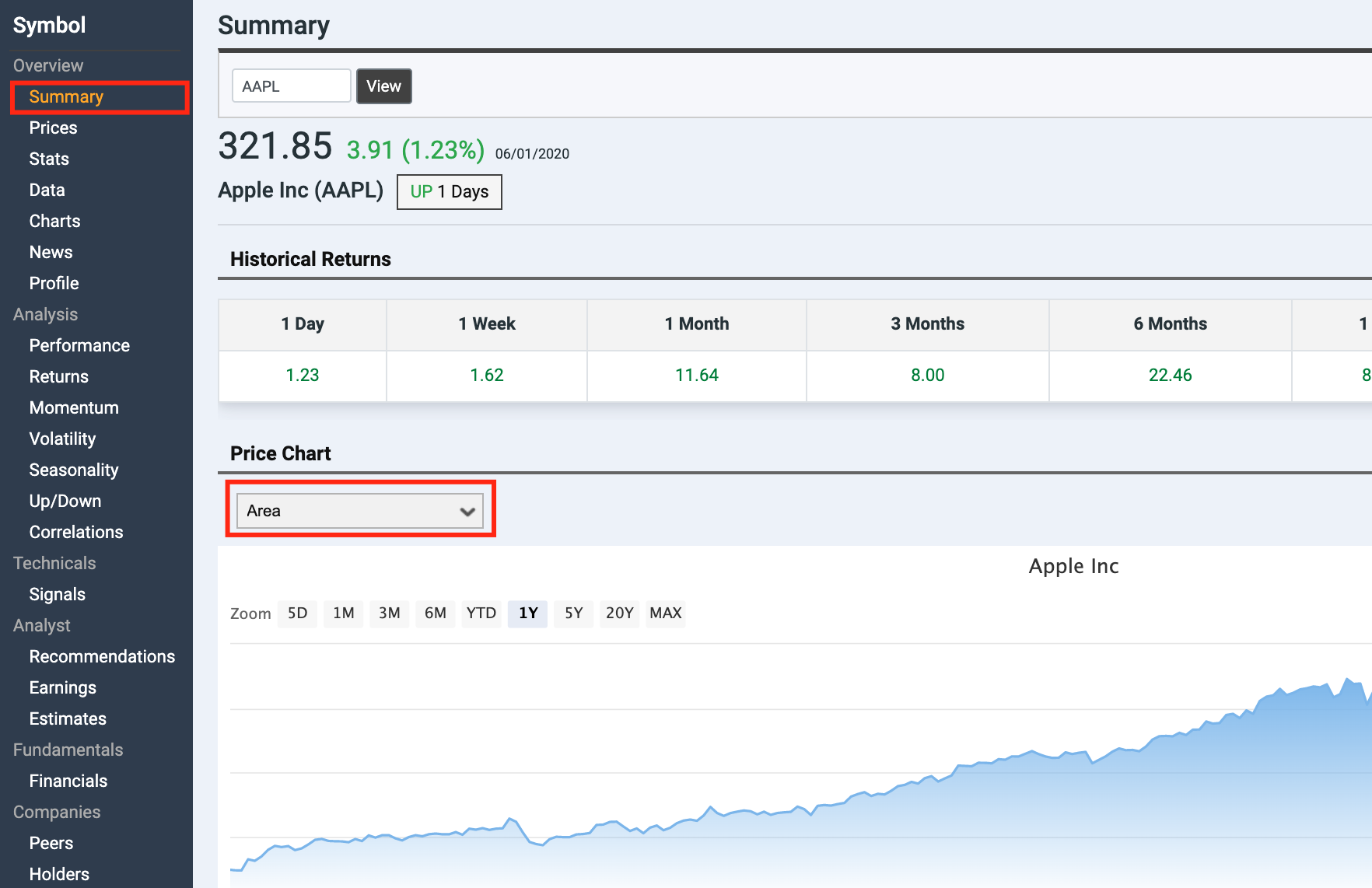Screen dimensions: 1372x888
Task: Open the Stats section
Action: click(49, 159)
